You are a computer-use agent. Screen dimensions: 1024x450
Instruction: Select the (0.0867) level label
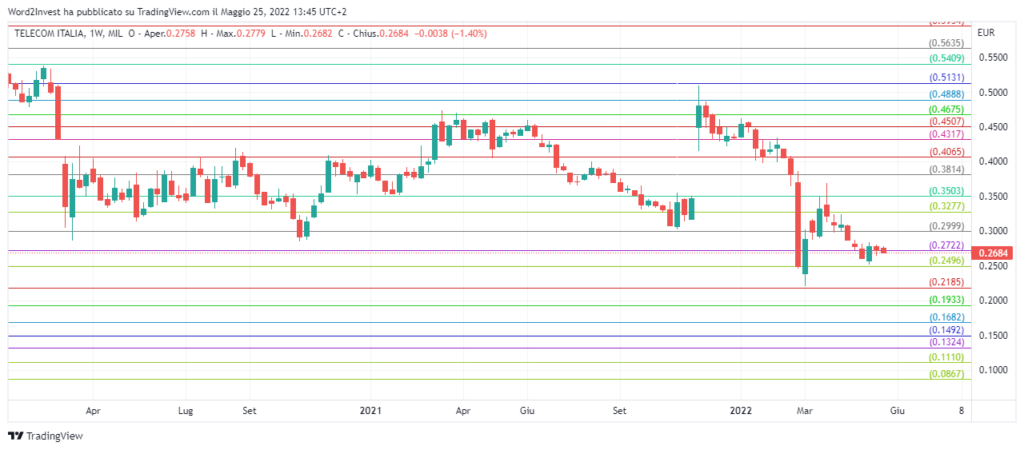click(x=946, y=374)
